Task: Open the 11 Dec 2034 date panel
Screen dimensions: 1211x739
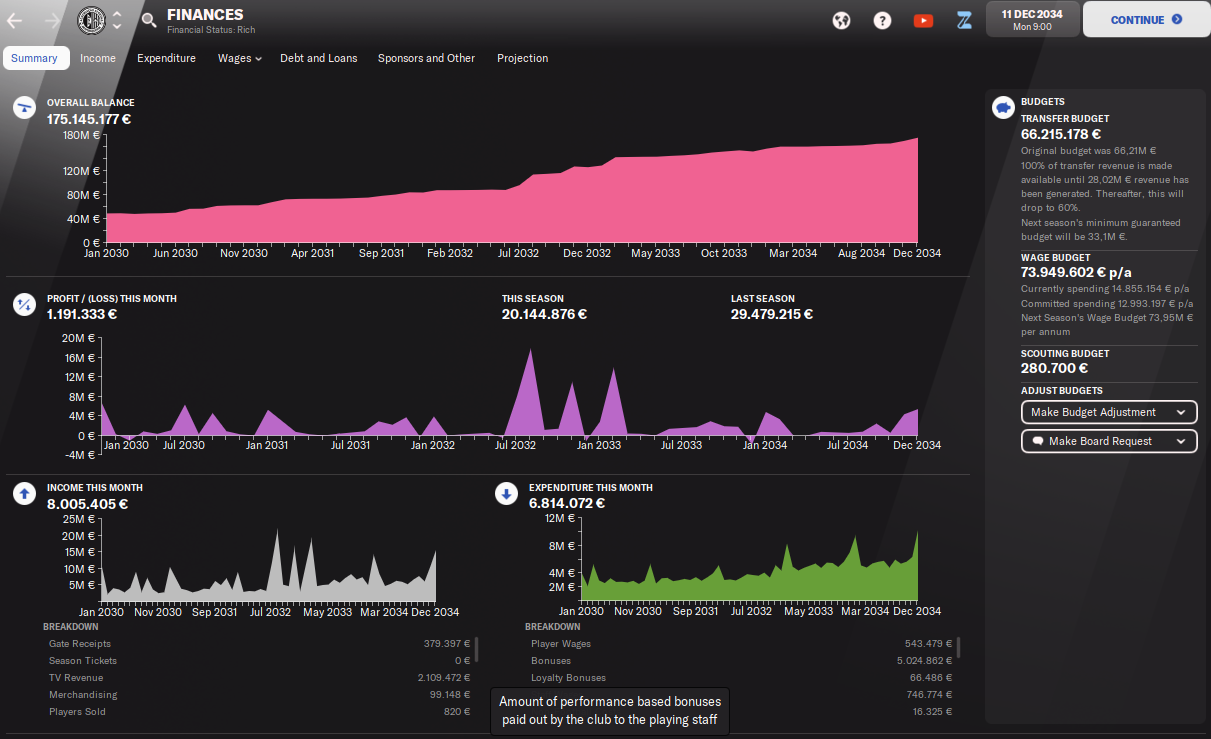Action: (1032, 20)
